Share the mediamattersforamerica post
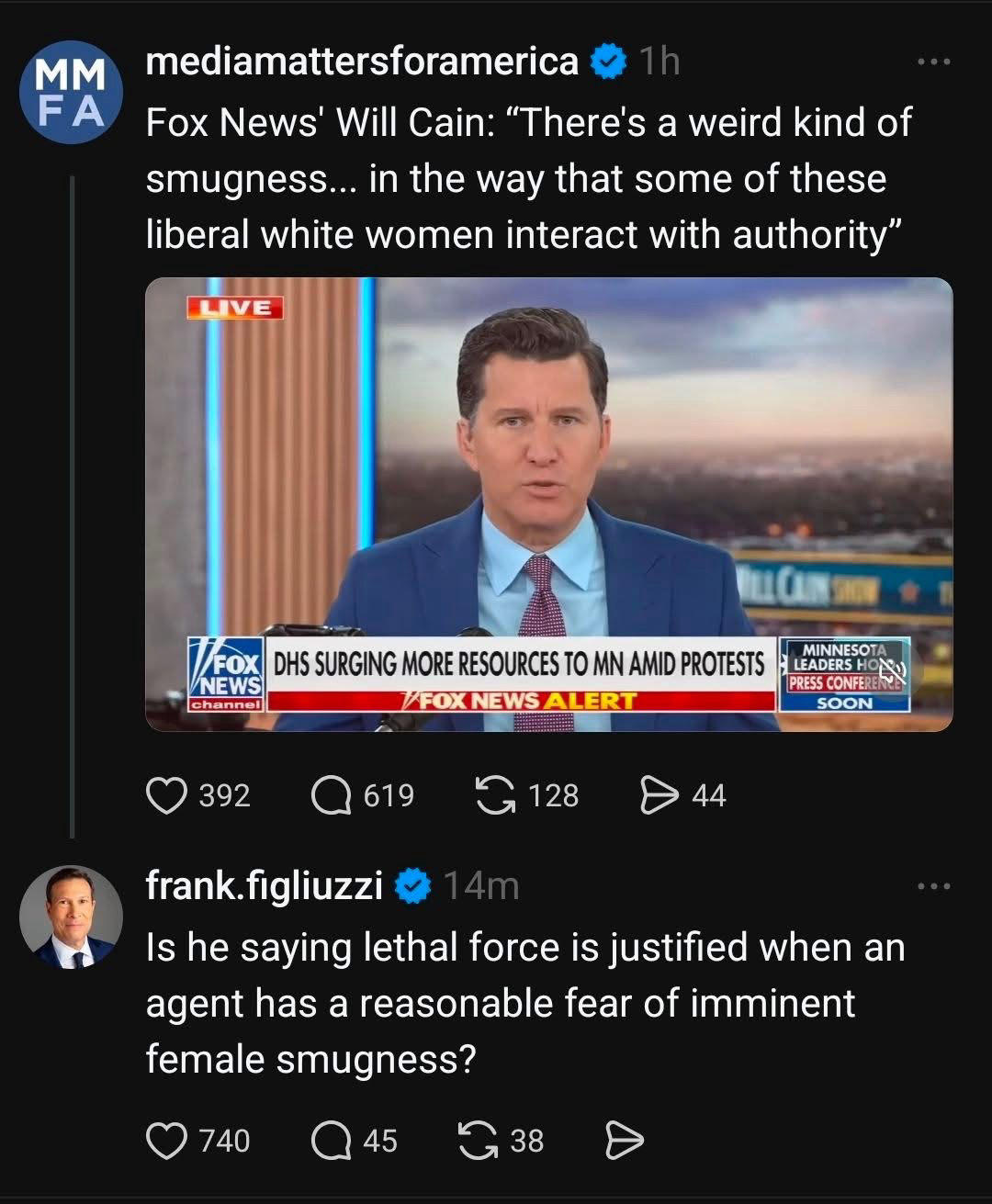This screenshot has width=992, height=1204. click(x=658, y=795)
